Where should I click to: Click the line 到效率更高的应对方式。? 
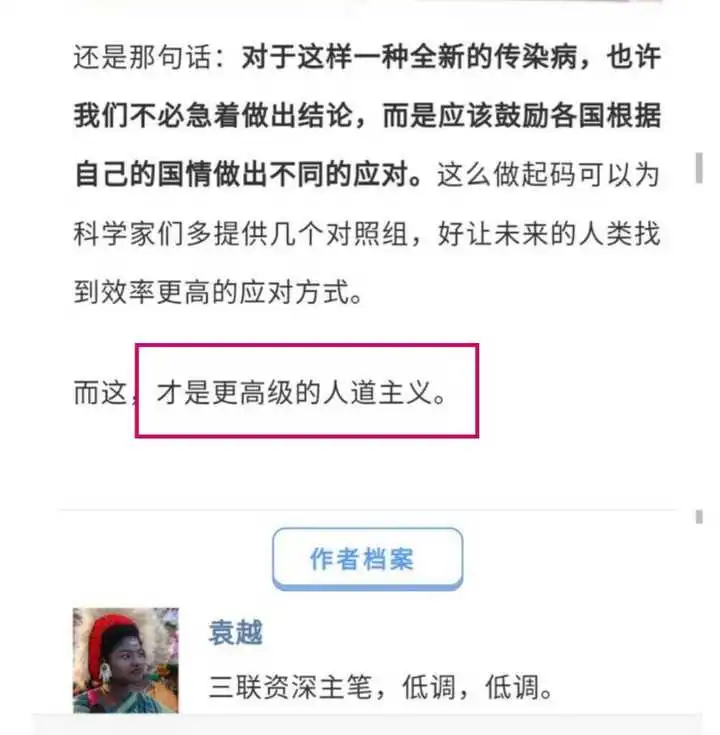pos(218,292)
